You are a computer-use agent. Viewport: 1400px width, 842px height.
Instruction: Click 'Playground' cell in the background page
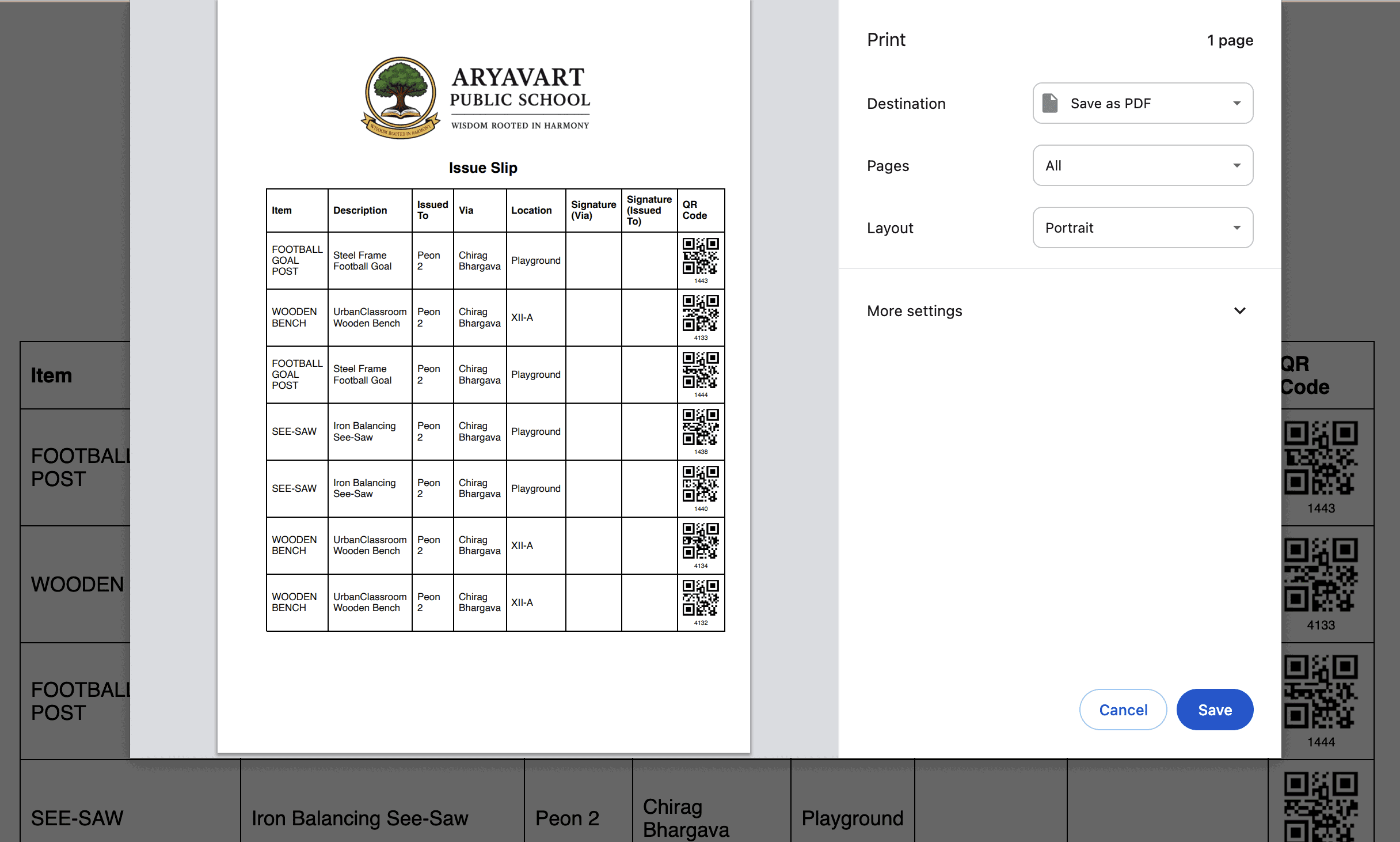click(x=852, y=818)
